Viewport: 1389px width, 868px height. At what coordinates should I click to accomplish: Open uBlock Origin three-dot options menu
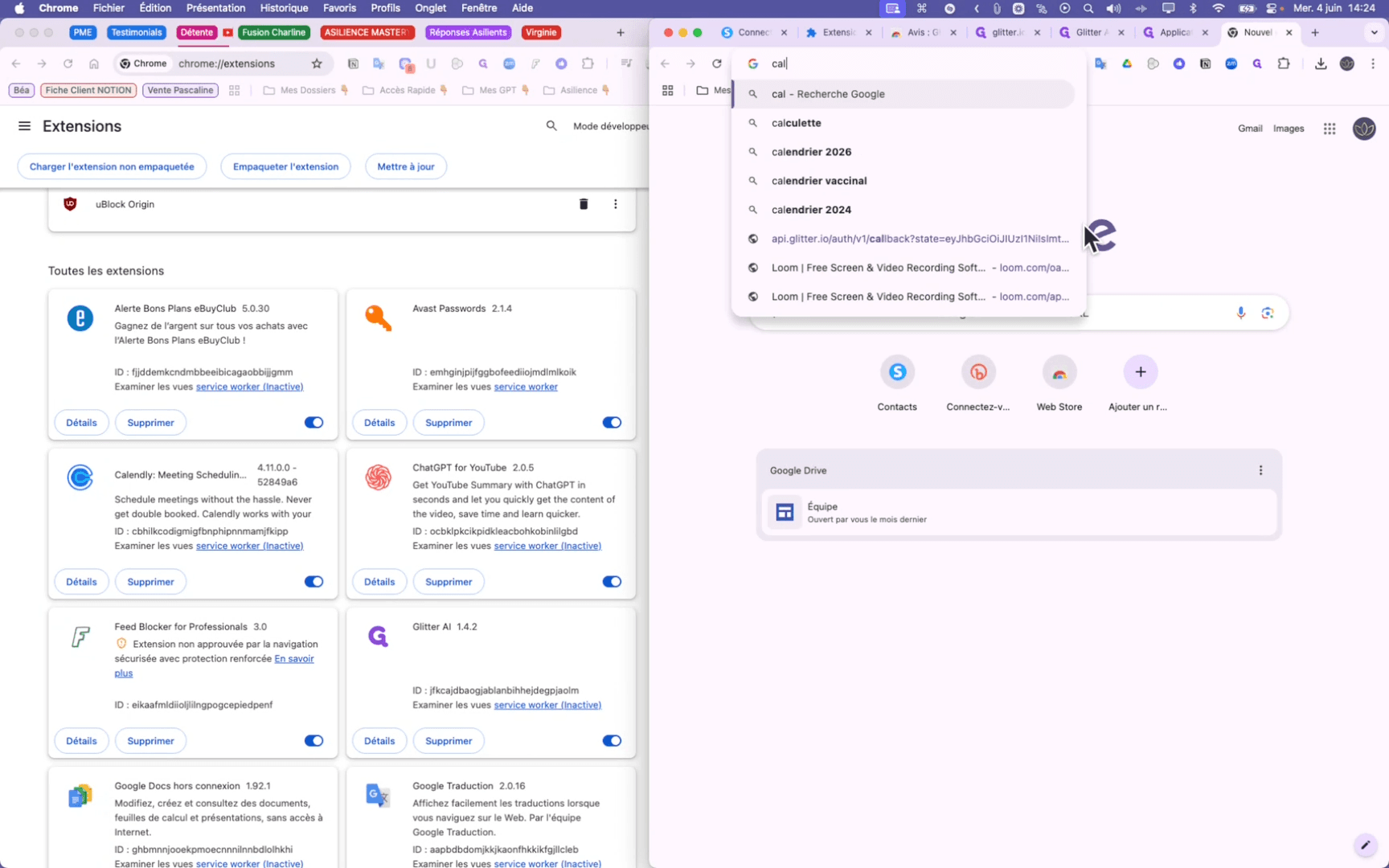click(616, 204)
